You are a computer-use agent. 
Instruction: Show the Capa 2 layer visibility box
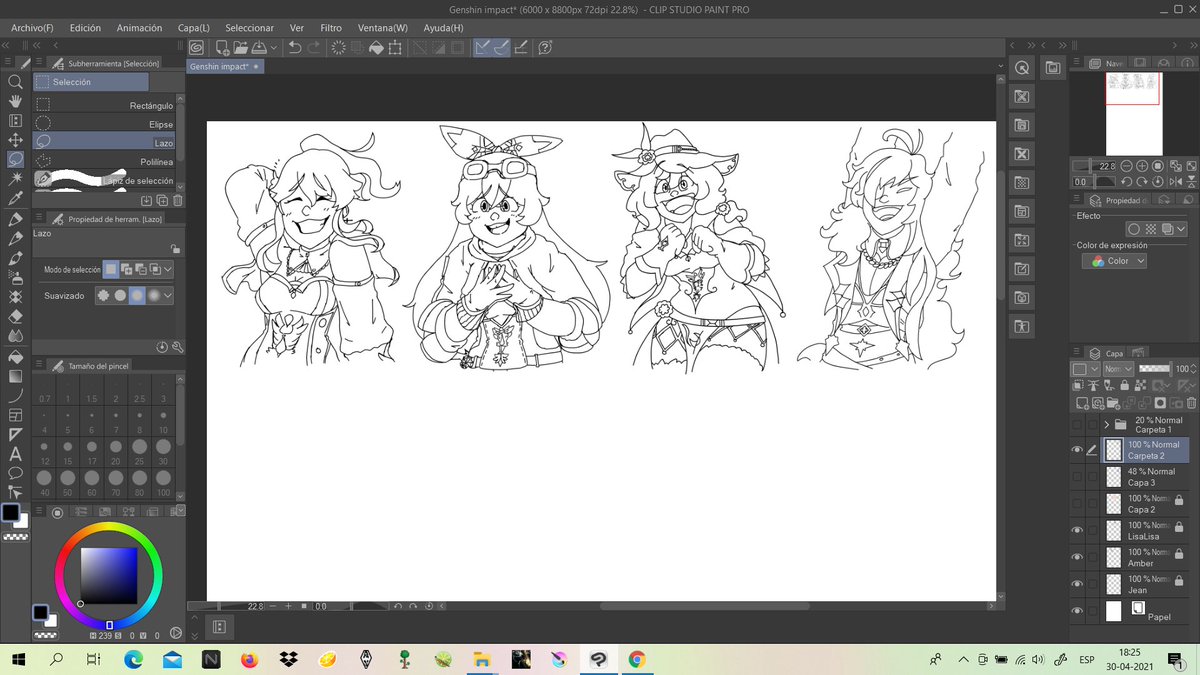(x=1077, y=504)
